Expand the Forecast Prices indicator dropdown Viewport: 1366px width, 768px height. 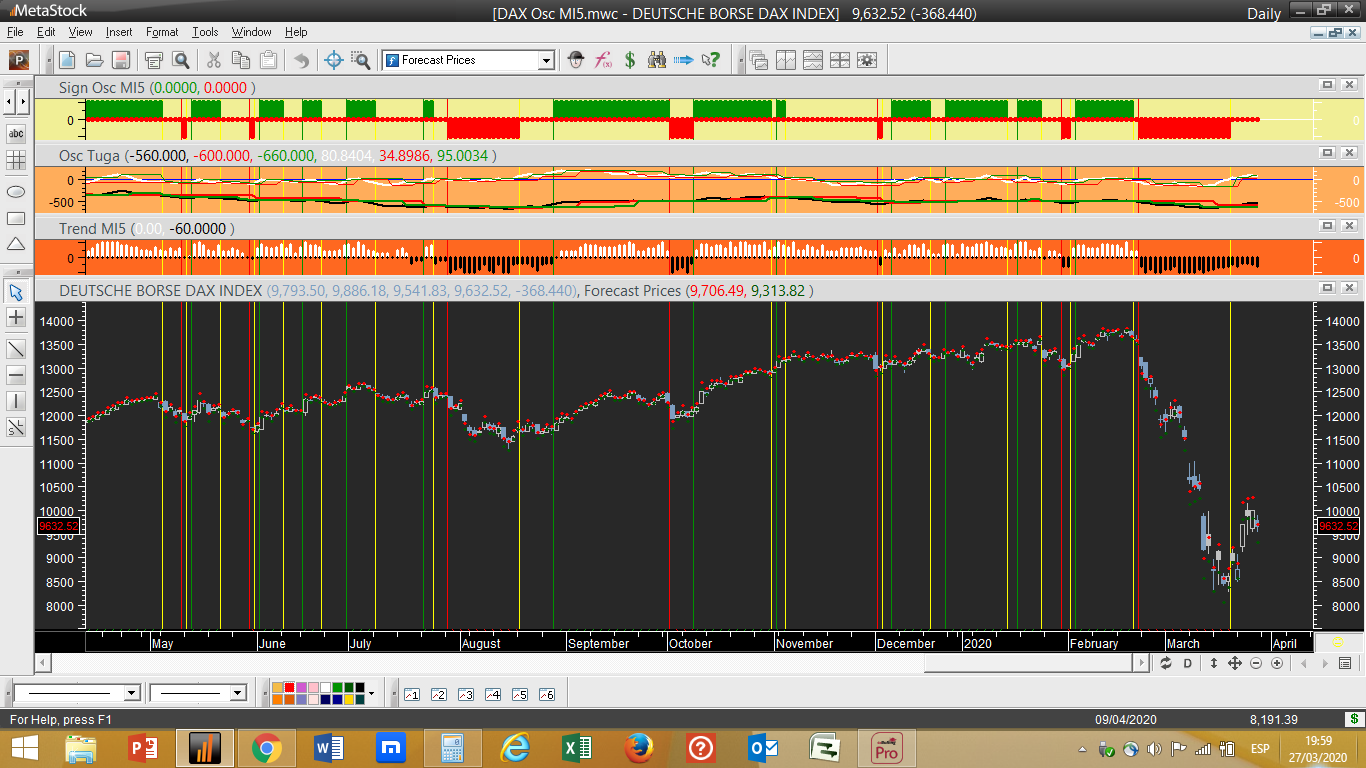546,60
